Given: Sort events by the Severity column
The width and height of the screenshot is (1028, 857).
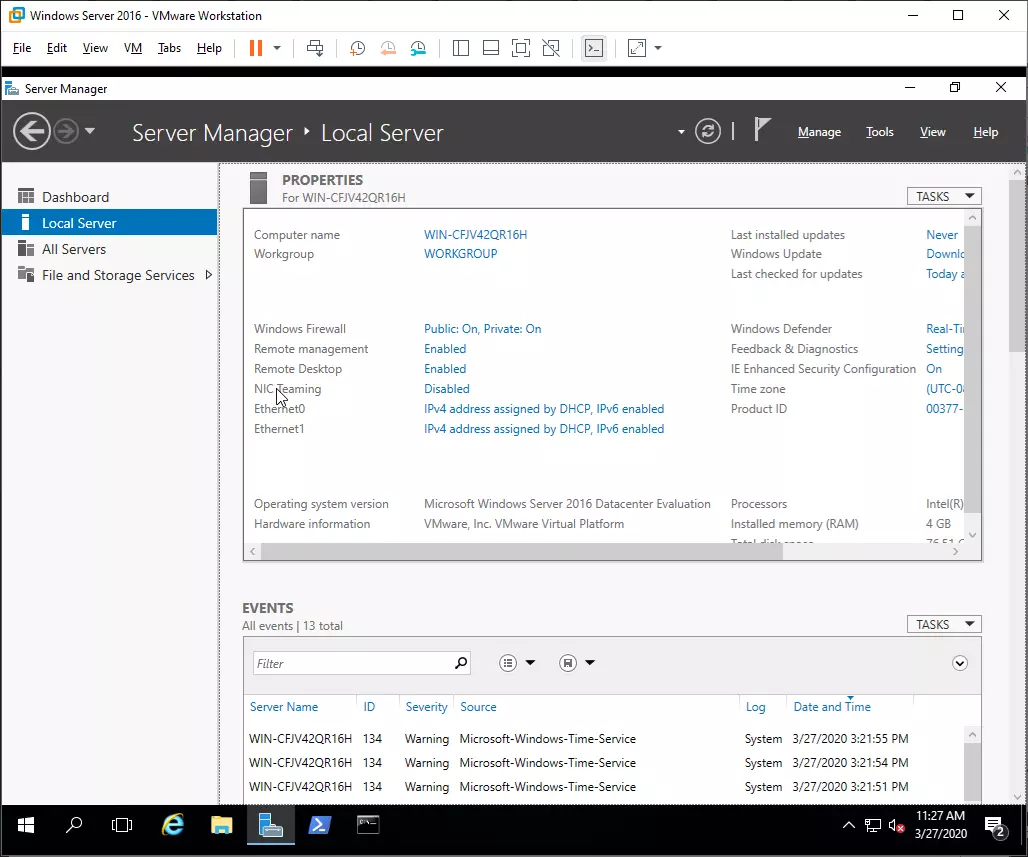Looking at the screenshot, I should click(426, 707).
